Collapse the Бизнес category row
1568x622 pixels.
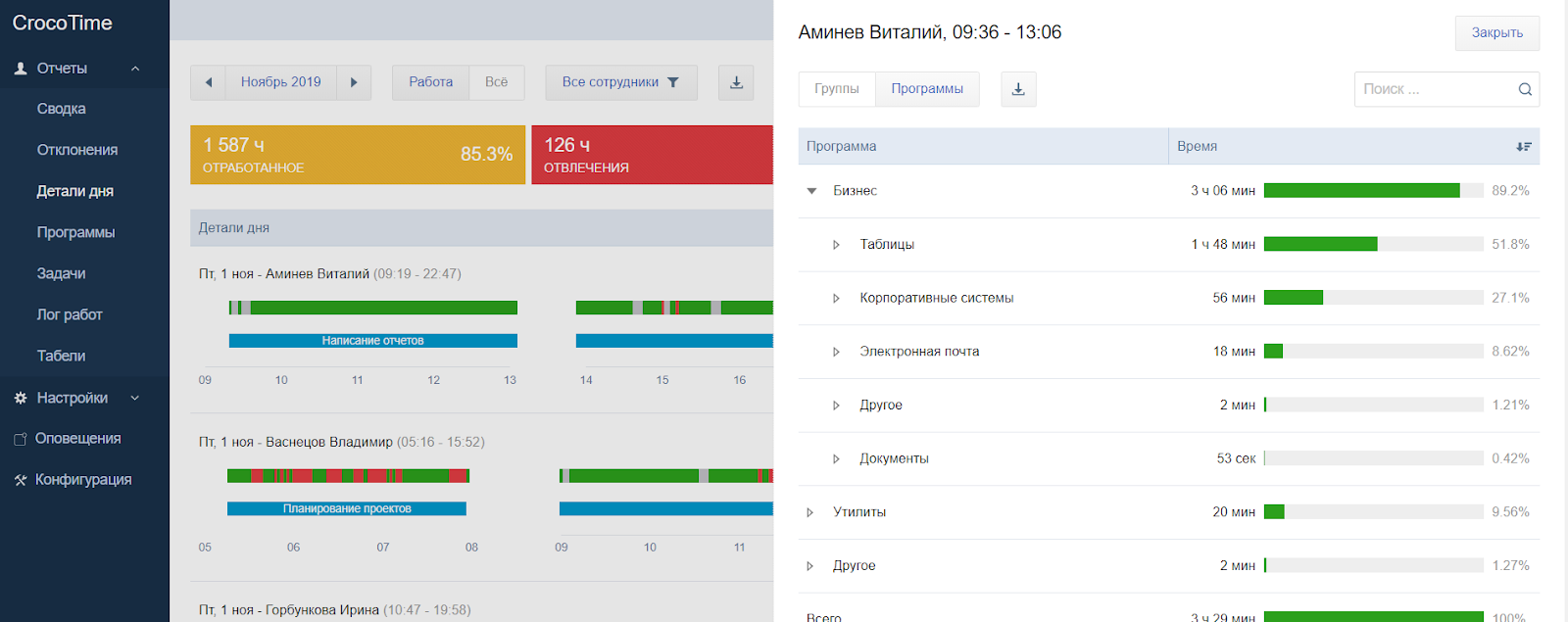pyautogui.click(x=811, y=191)
